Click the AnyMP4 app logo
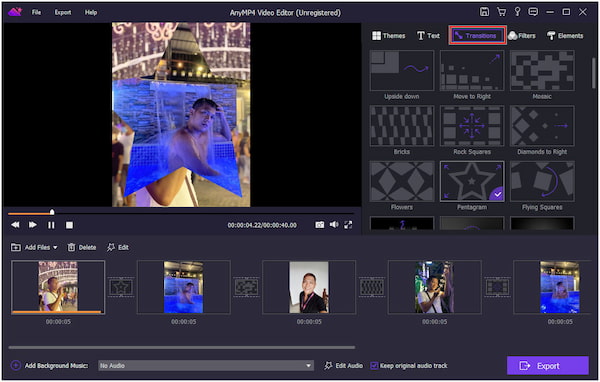Image resolution: width=600 pixels, height=382 pixels. click(15, 12)
